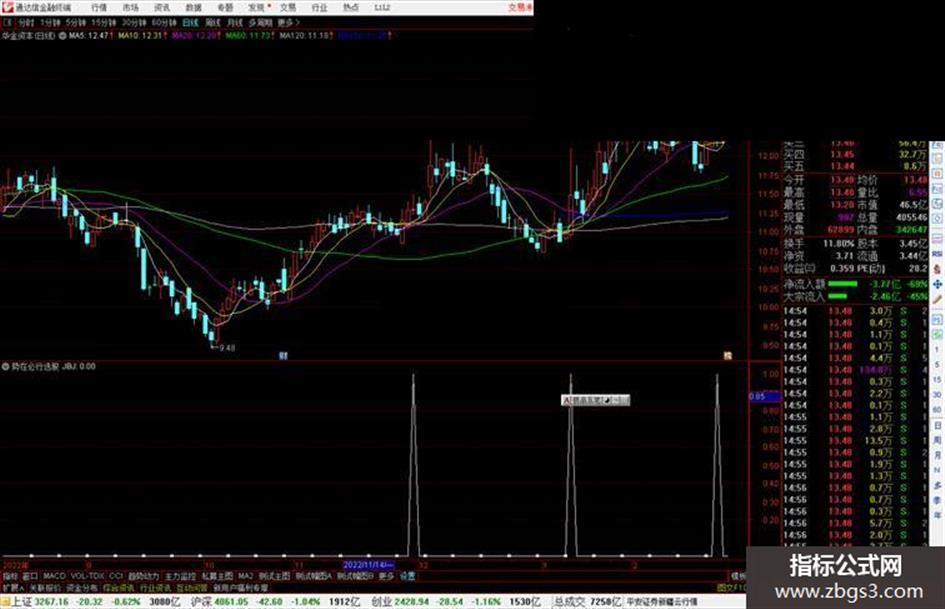Select the 测试主图 indicator tab
The width and height of the screenshot is (945, 609).
coord(274,576)
